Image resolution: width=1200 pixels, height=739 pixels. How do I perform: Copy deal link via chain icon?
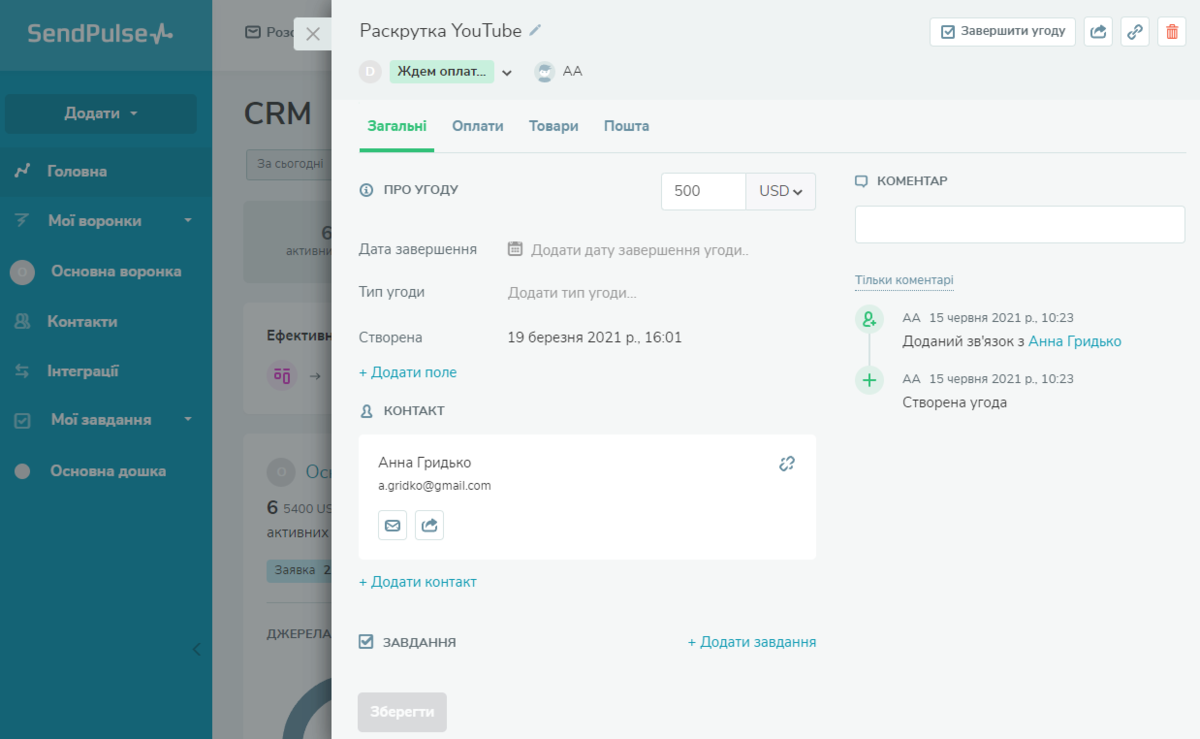1135,32
